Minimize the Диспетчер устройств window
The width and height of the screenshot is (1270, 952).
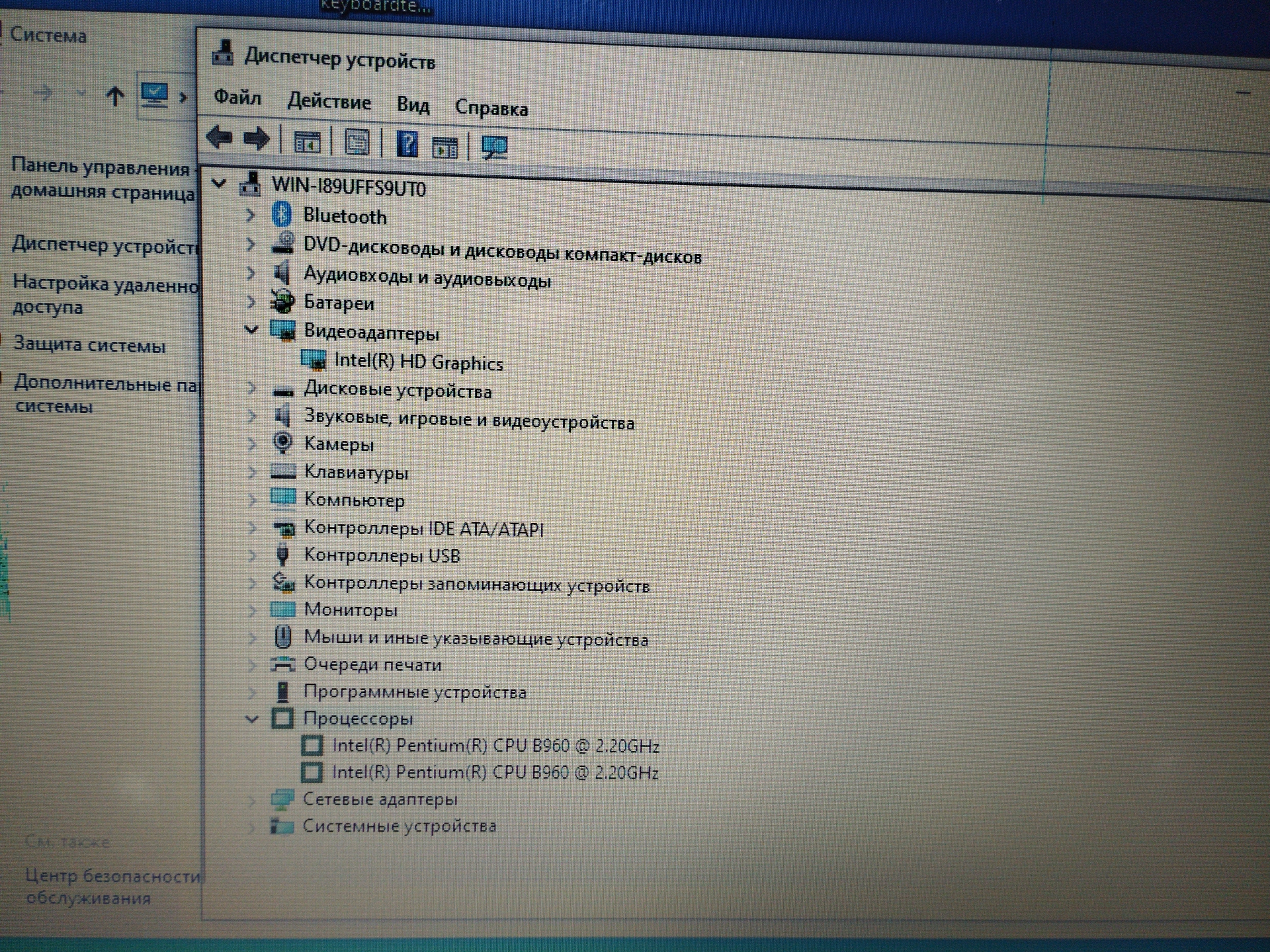[x=1243, y=93]
